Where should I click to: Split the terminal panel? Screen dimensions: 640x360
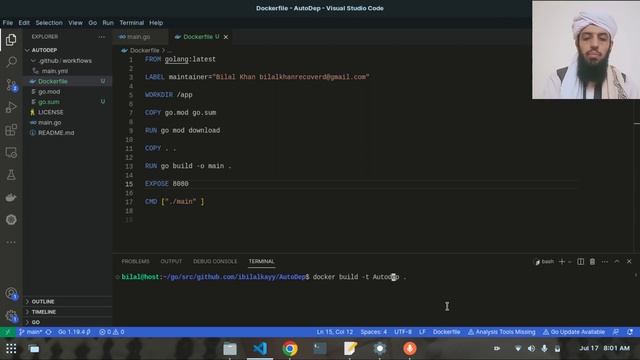[580, 262]
